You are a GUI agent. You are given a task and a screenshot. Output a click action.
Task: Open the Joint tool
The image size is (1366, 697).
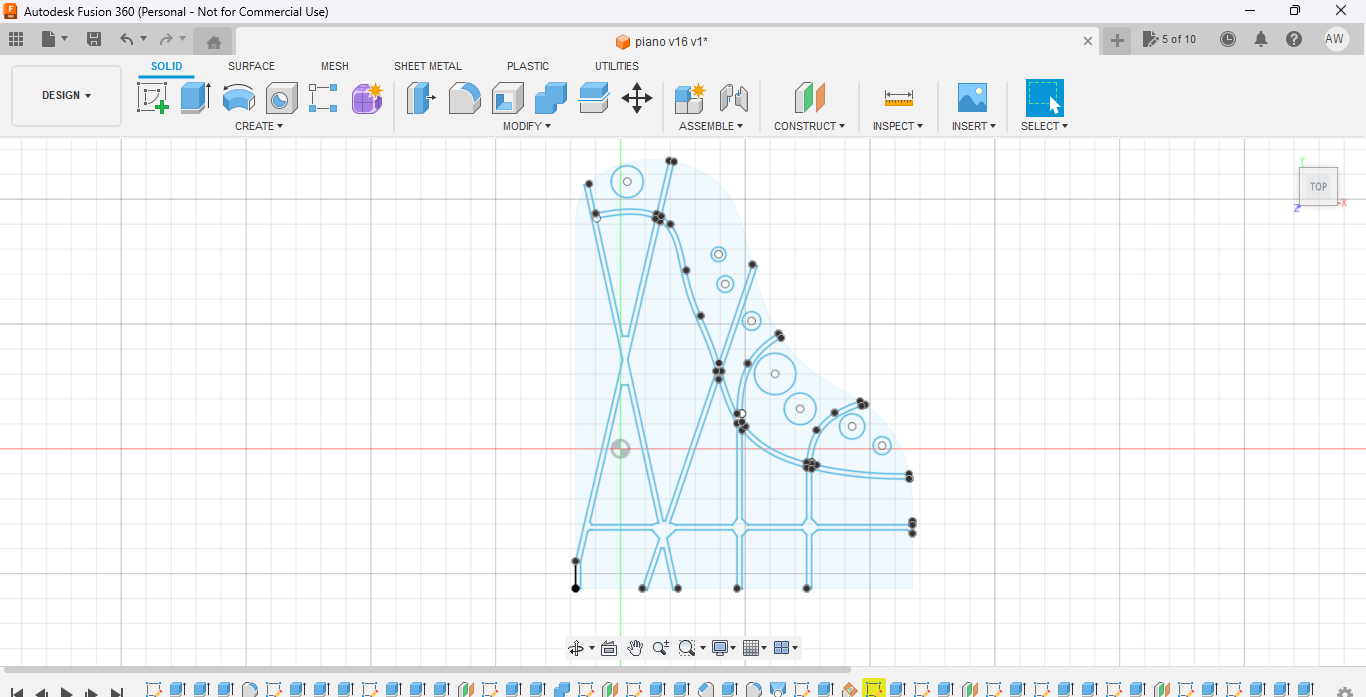(733, 98)
